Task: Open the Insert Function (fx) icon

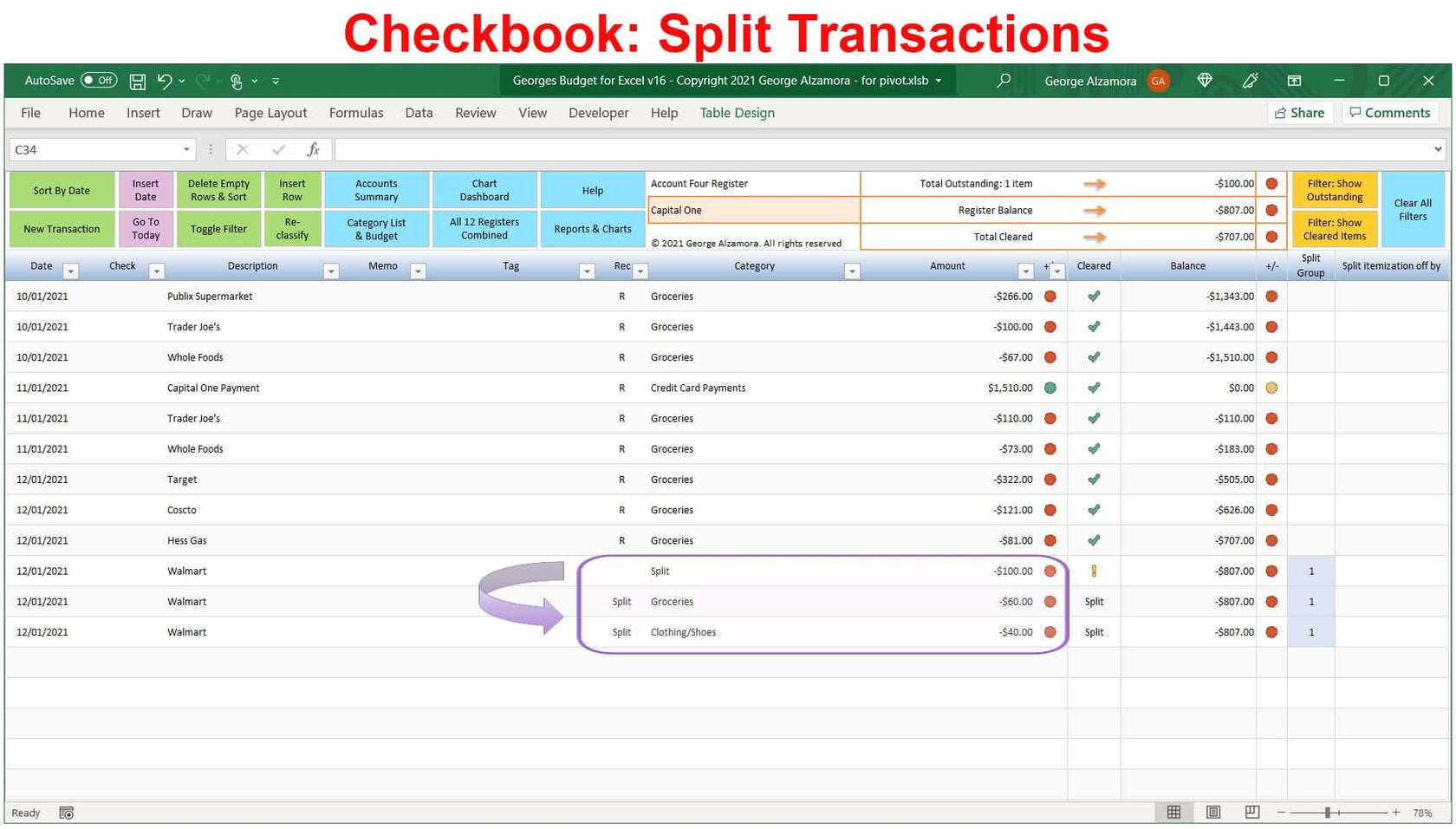Action: pos(313,149)
